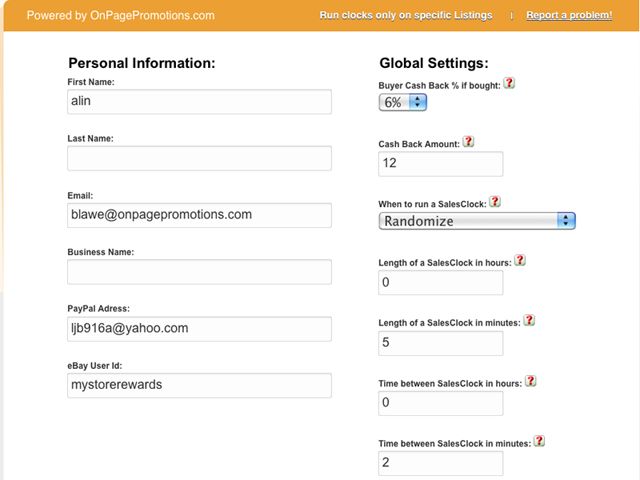
Task: Select the empty Last Name field
Action: [199, 158]
